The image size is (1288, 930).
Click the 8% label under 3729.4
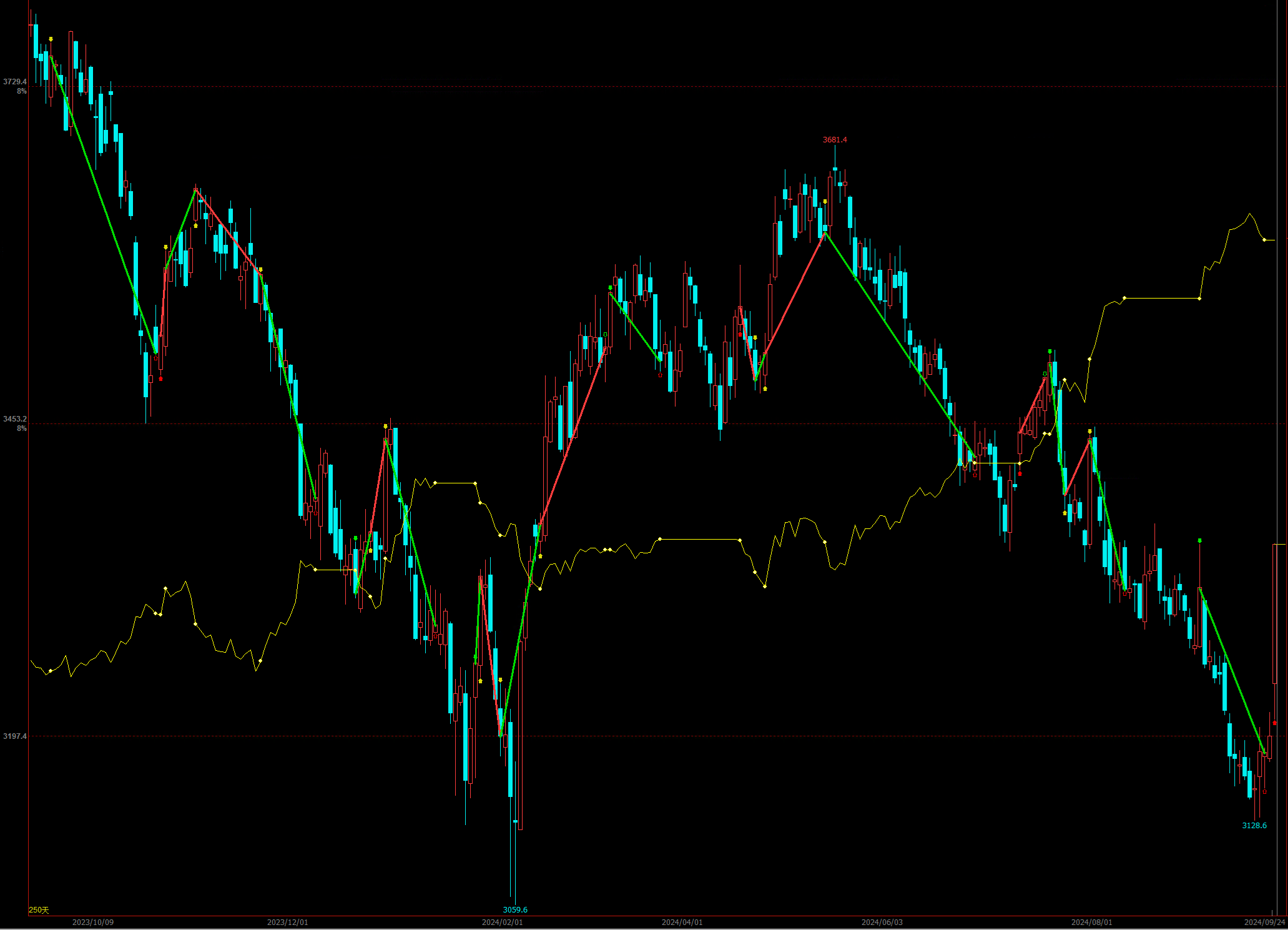click(22, 91)
